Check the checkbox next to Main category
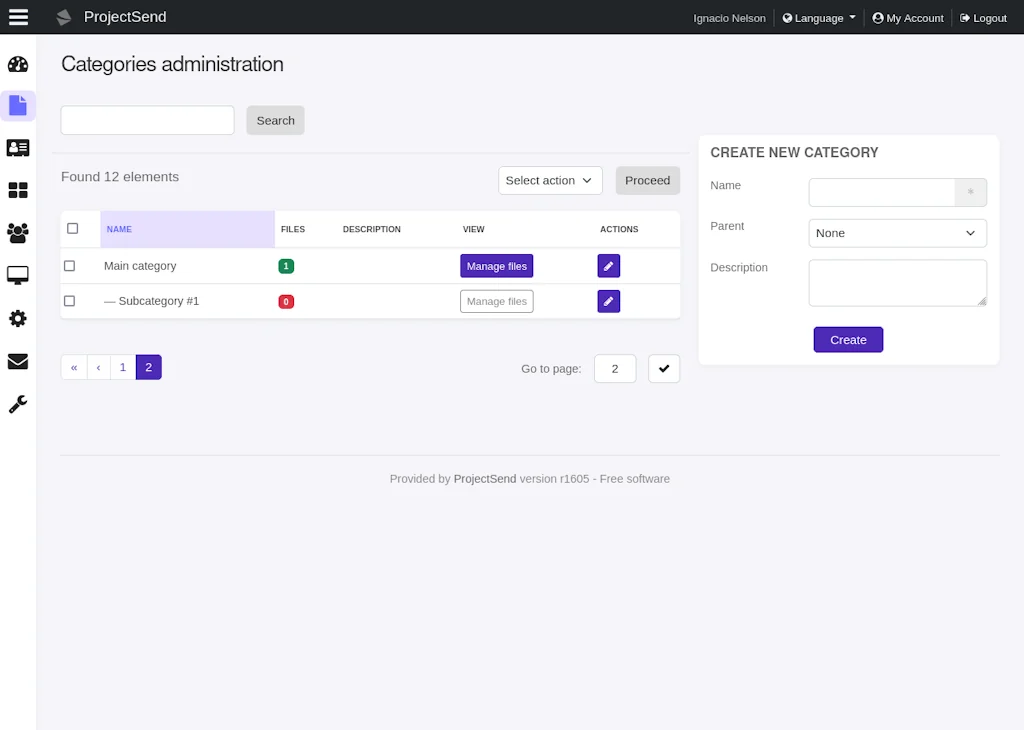Image resolution: width=1024 pixels, height=730 pixels. click(69, 265)
